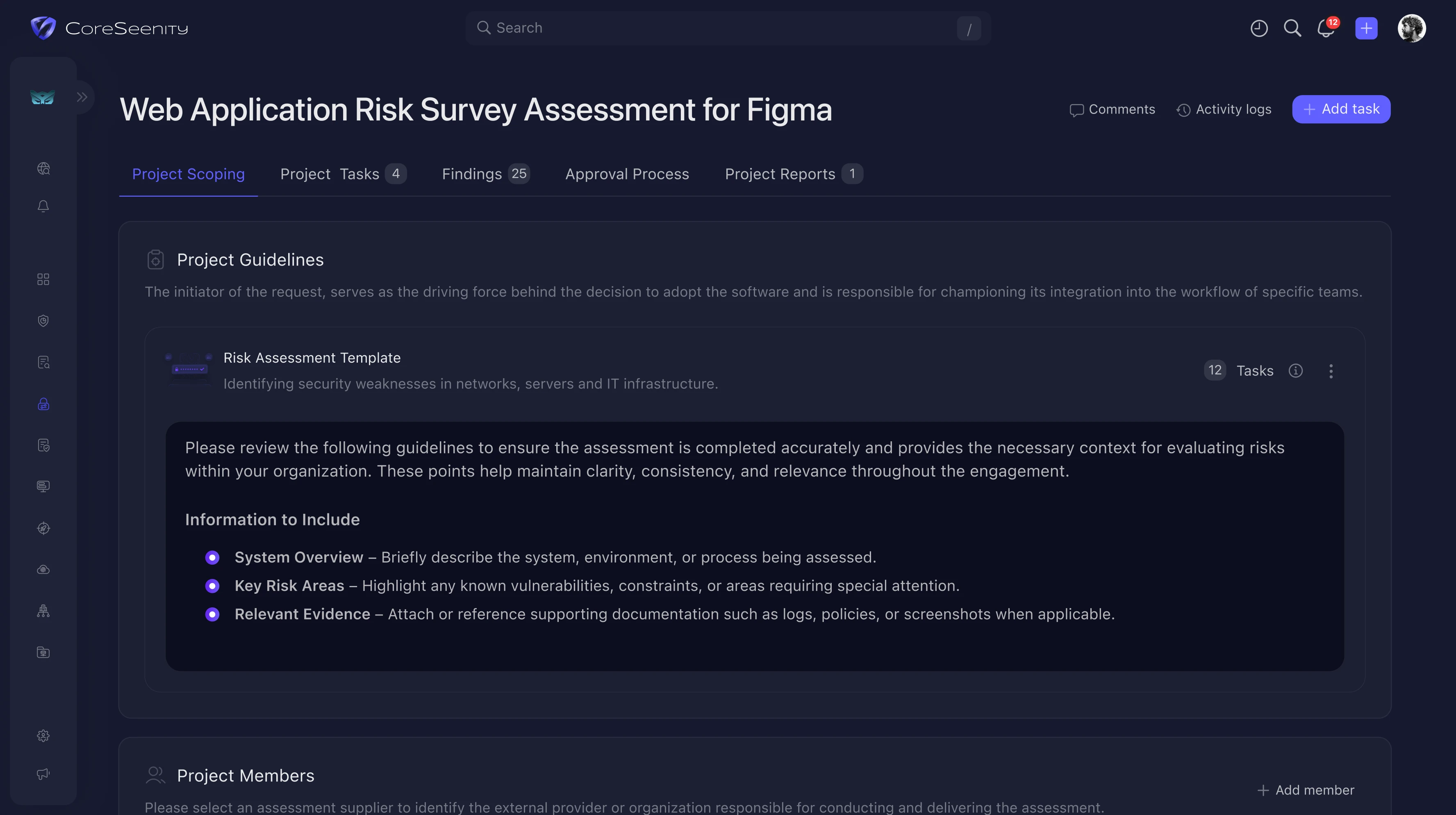Open the shield chart icon in sidebar
This screenshot has height=815, width=1456.
(x=43, y=320)
